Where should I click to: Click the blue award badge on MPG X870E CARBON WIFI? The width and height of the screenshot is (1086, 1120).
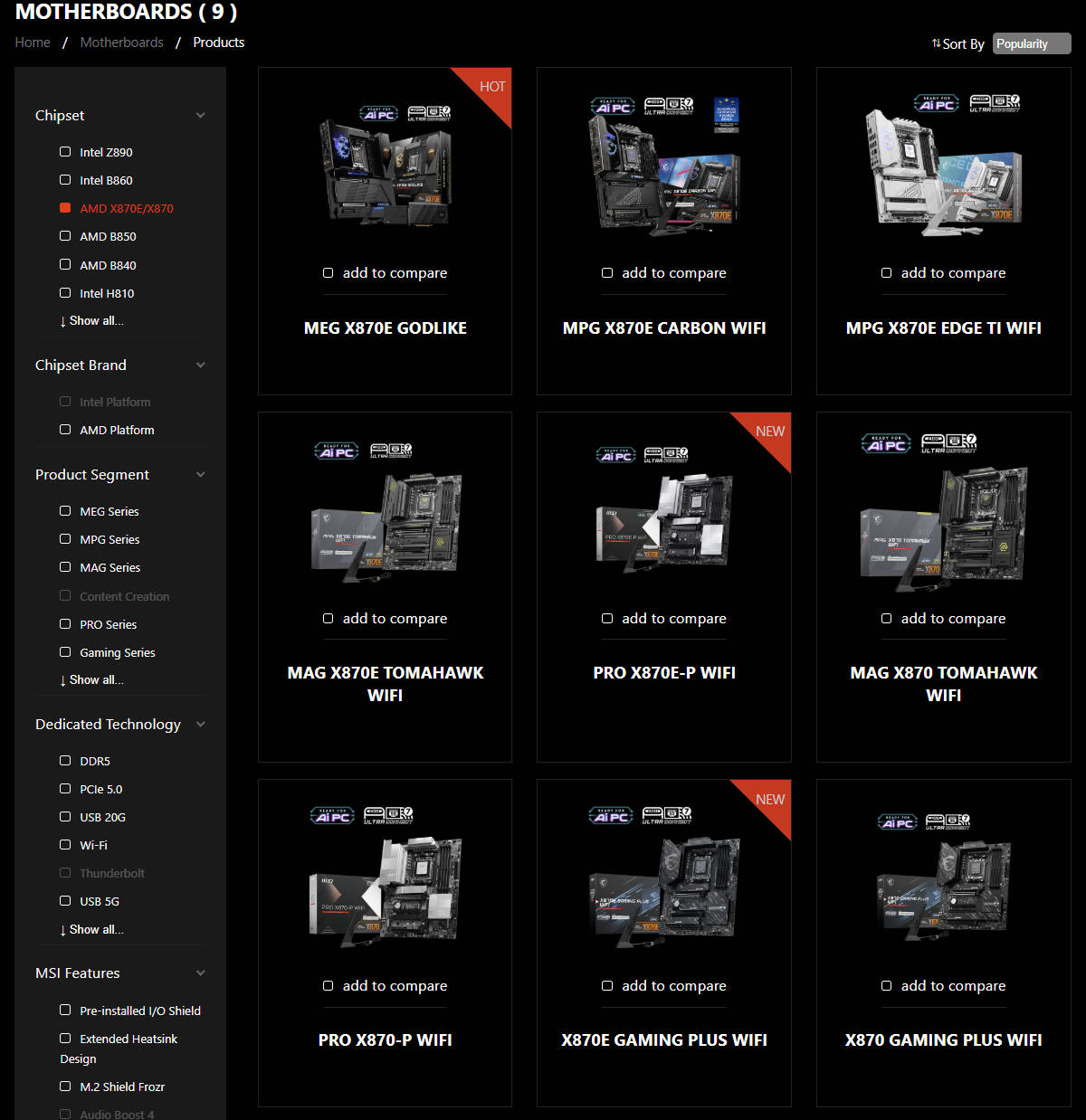727,114
